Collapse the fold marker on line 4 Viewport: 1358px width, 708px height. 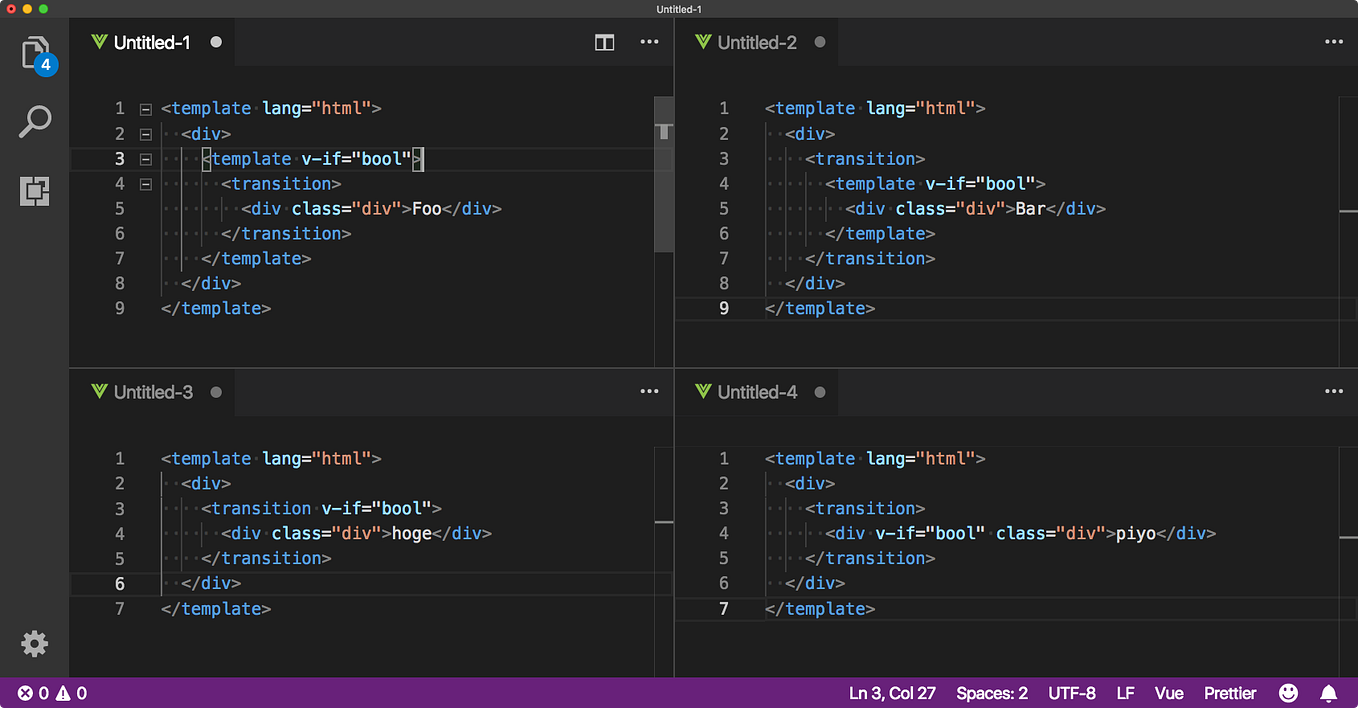[x=145, y=183]
